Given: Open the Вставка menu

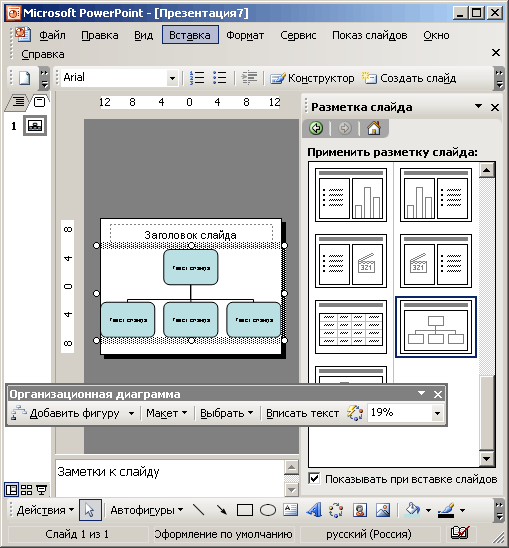Looking at the screenshot, I should pos(190,35).
